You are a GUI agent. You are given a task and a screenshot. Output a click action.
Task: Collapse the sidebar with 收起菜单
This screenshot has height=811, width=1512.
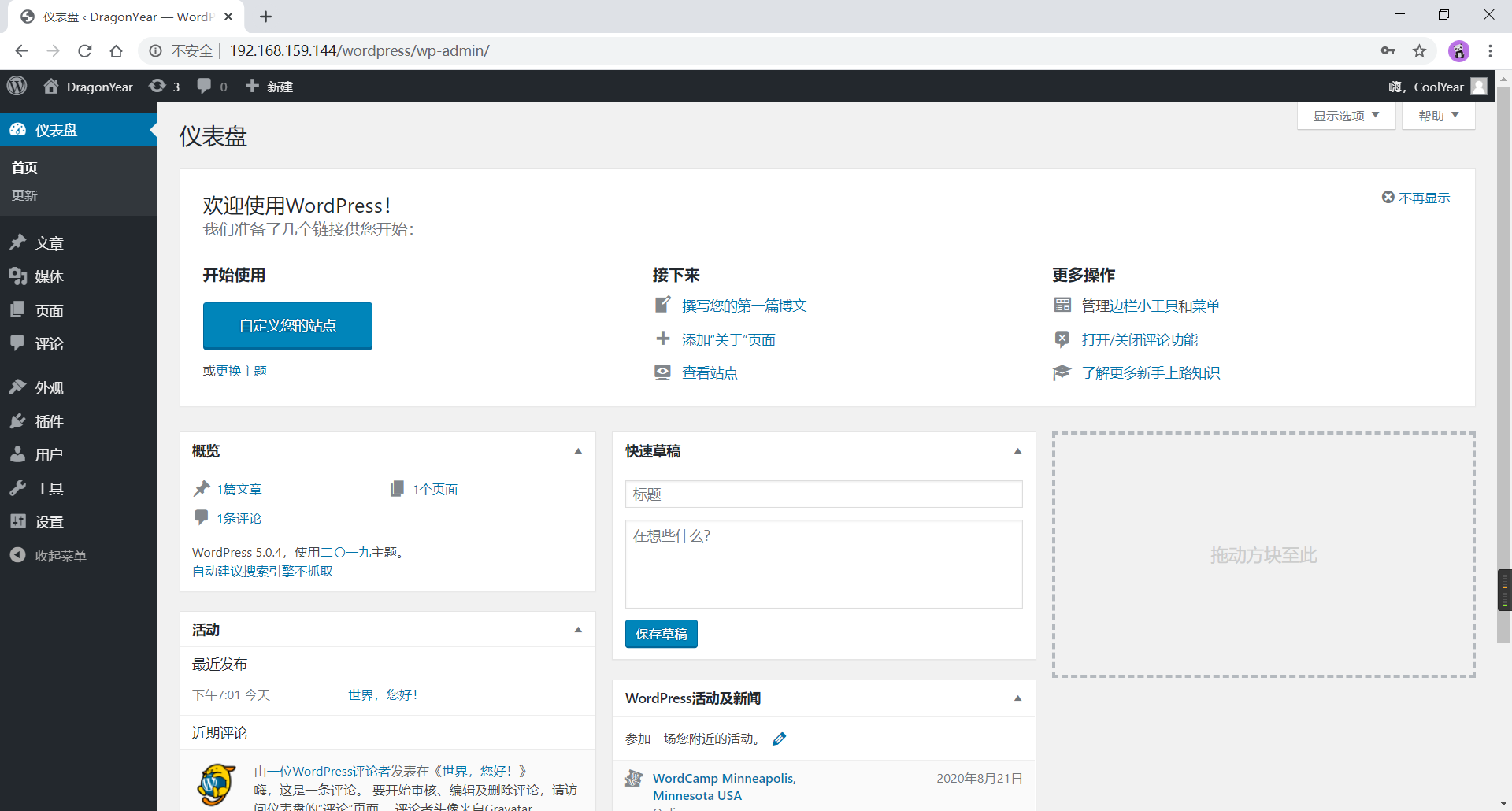49,555
